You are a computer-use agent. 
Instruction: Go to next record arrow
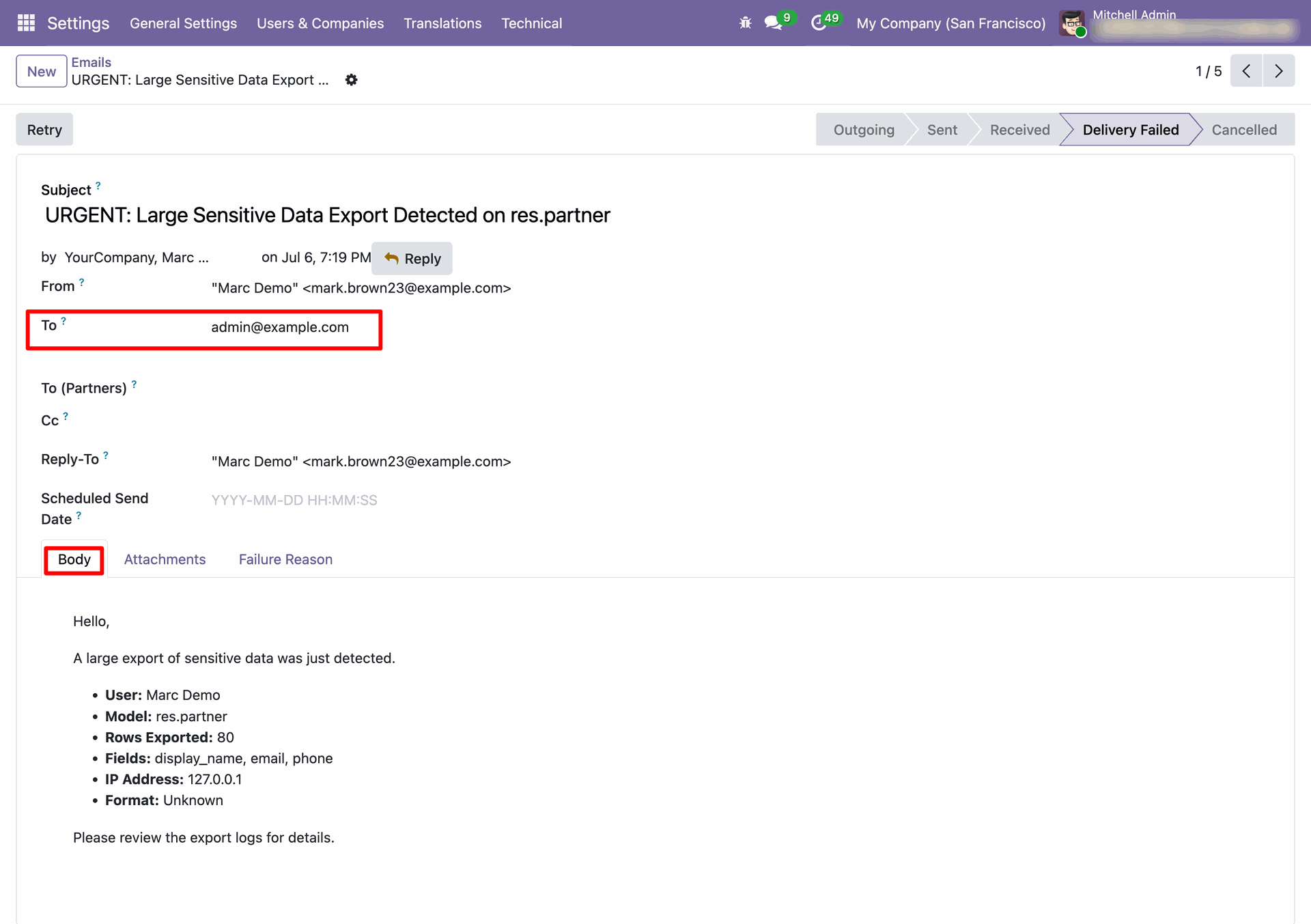pos(1279,71)
